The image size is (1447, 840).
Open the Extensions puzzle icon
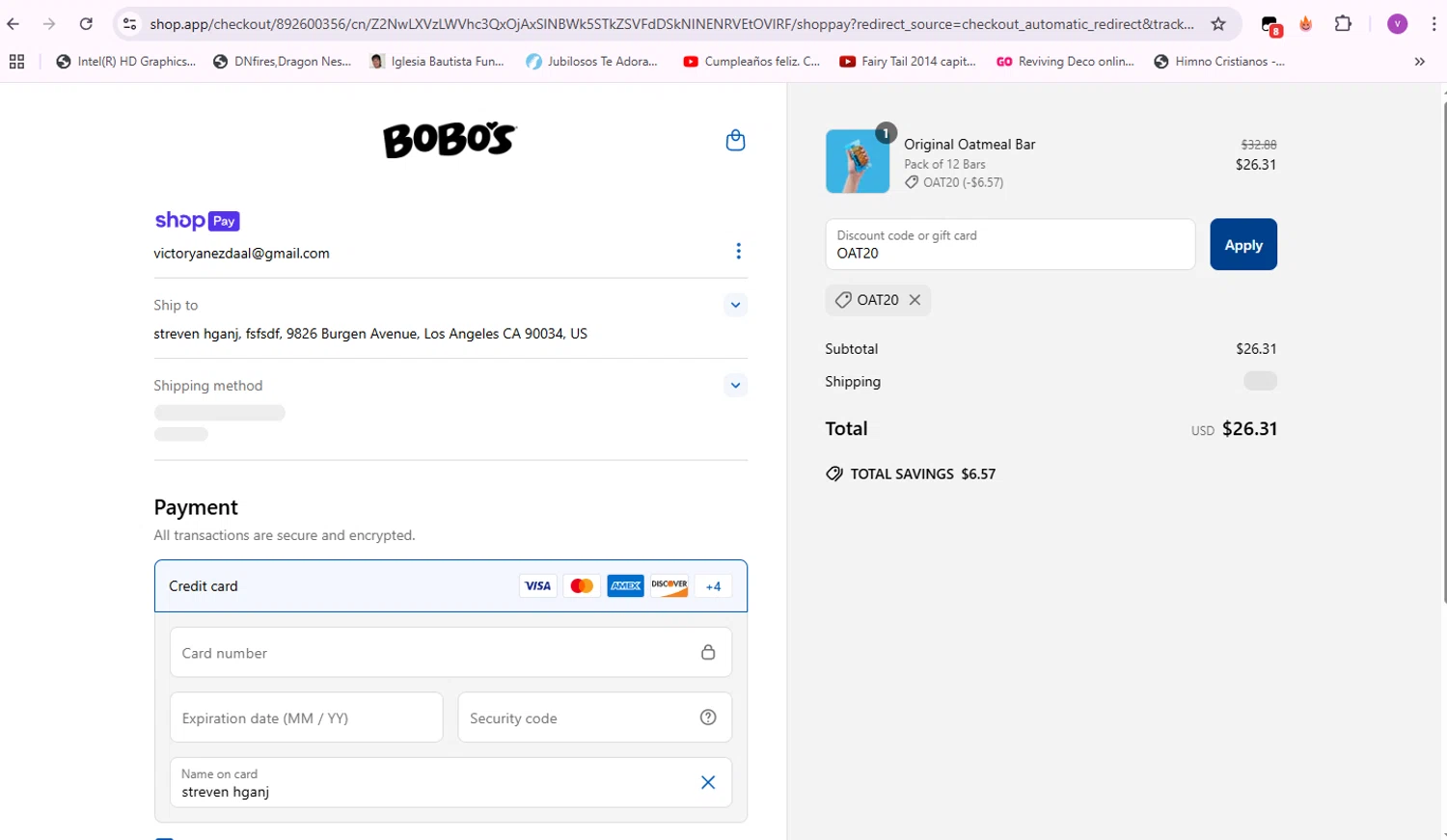coord(1343,24)
